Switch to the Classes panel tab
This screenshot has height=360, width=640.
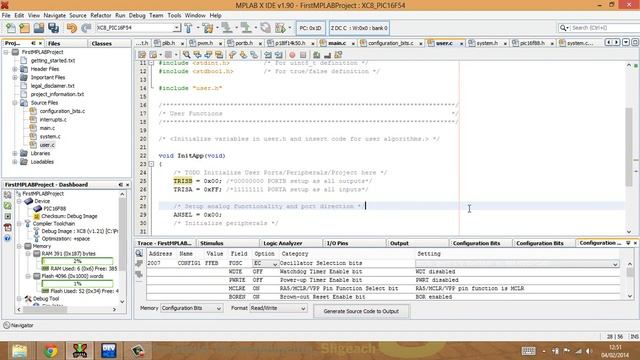[102, 43]
